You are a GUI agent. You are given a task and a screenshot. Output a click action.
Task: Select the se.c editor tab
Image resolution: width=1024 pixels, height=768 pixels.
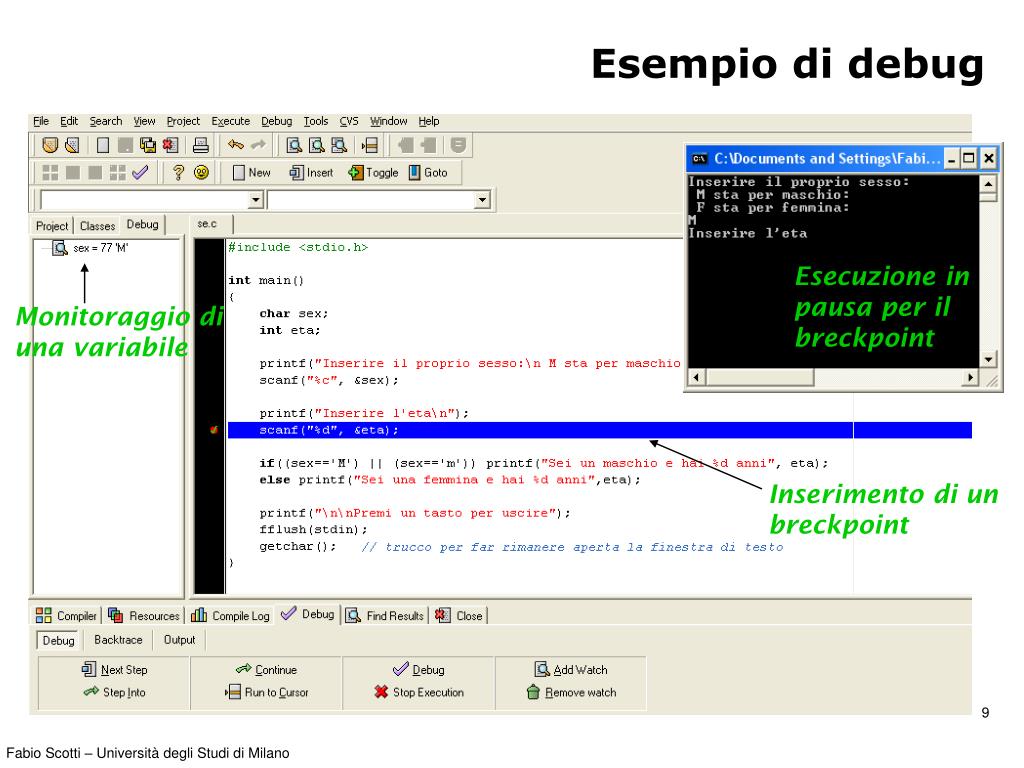click(208, 224)
